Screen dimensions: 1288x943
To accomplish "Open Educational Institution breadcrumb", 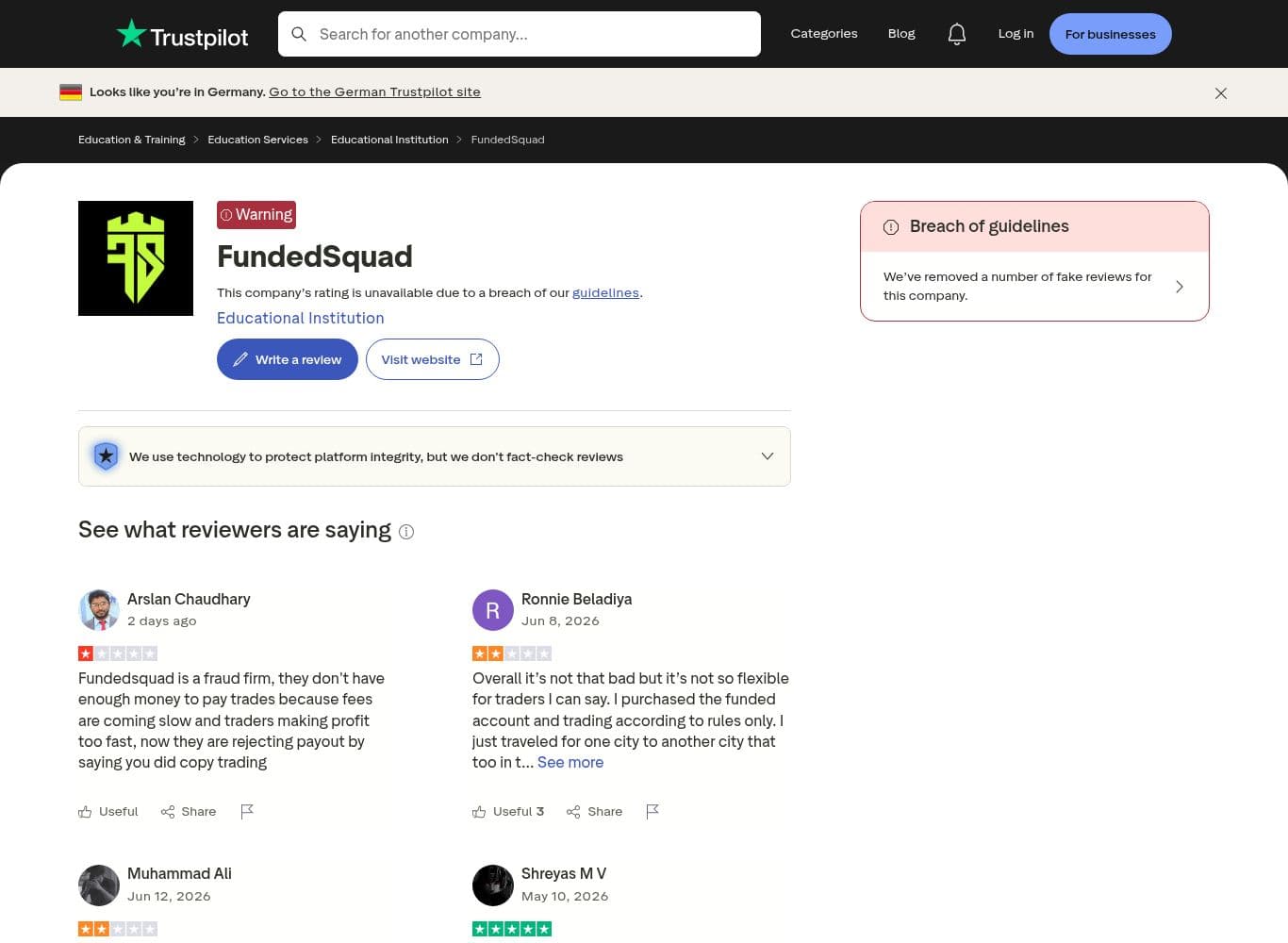I will coord(389,140).
